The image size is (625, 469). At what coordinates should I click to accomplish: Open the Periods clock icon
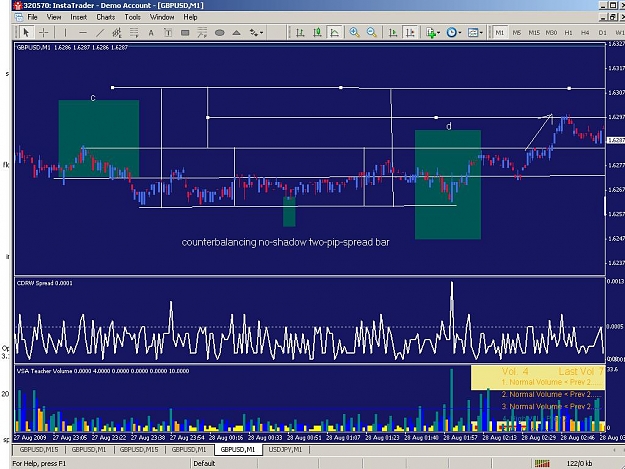pos(451,33)
